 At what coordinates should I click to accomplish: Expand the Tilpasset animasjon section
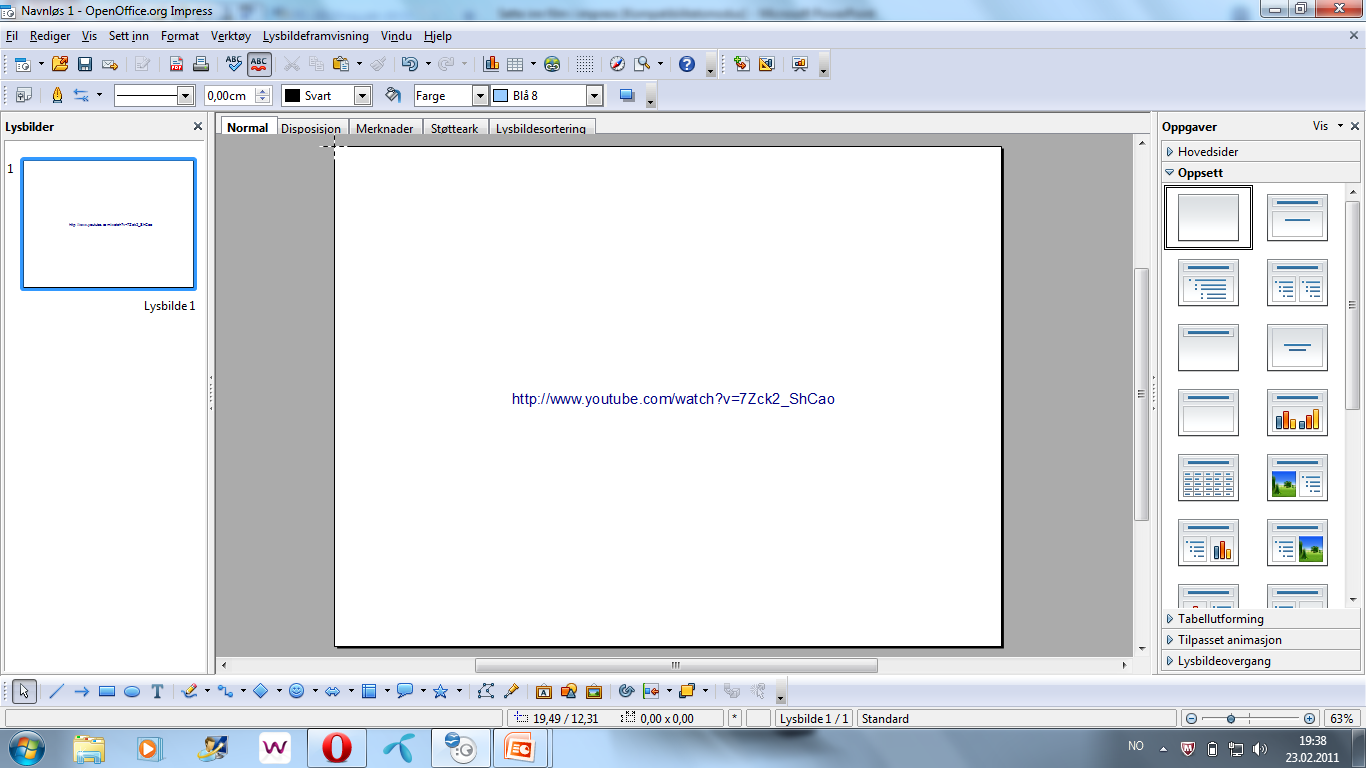pos(1260,640)
